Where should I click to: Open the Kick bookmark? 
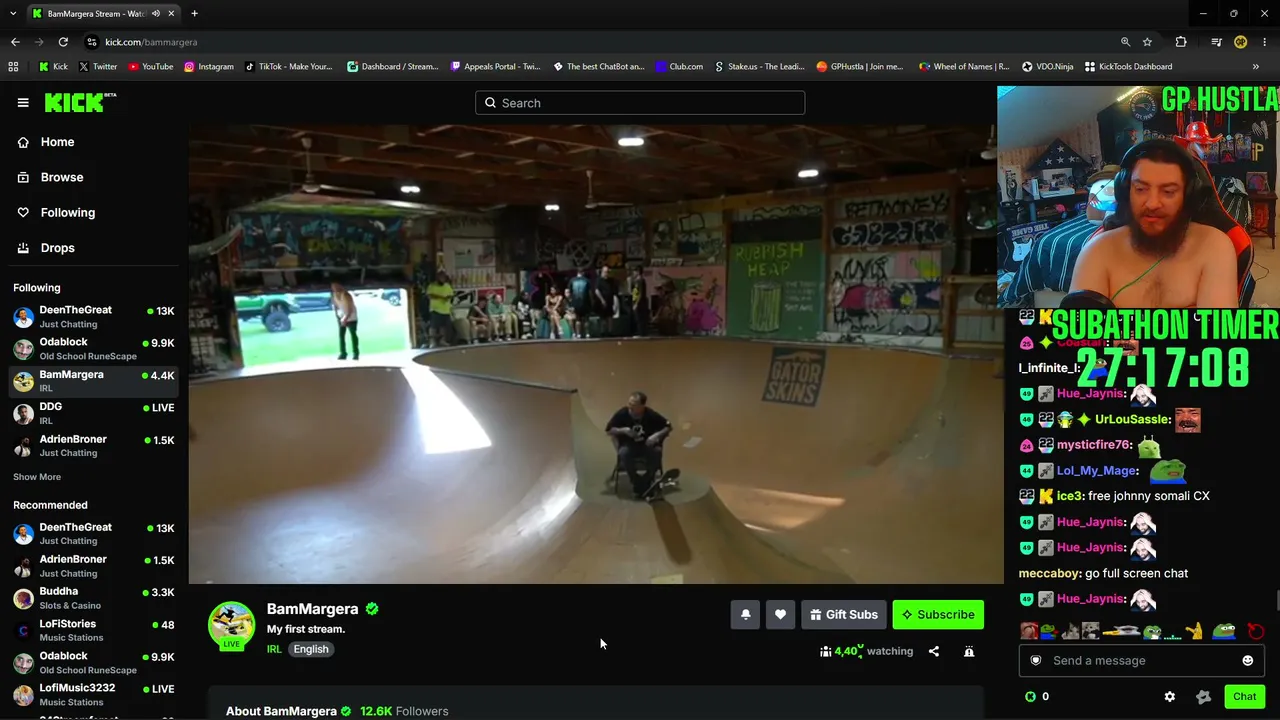[x=53, y=67]
